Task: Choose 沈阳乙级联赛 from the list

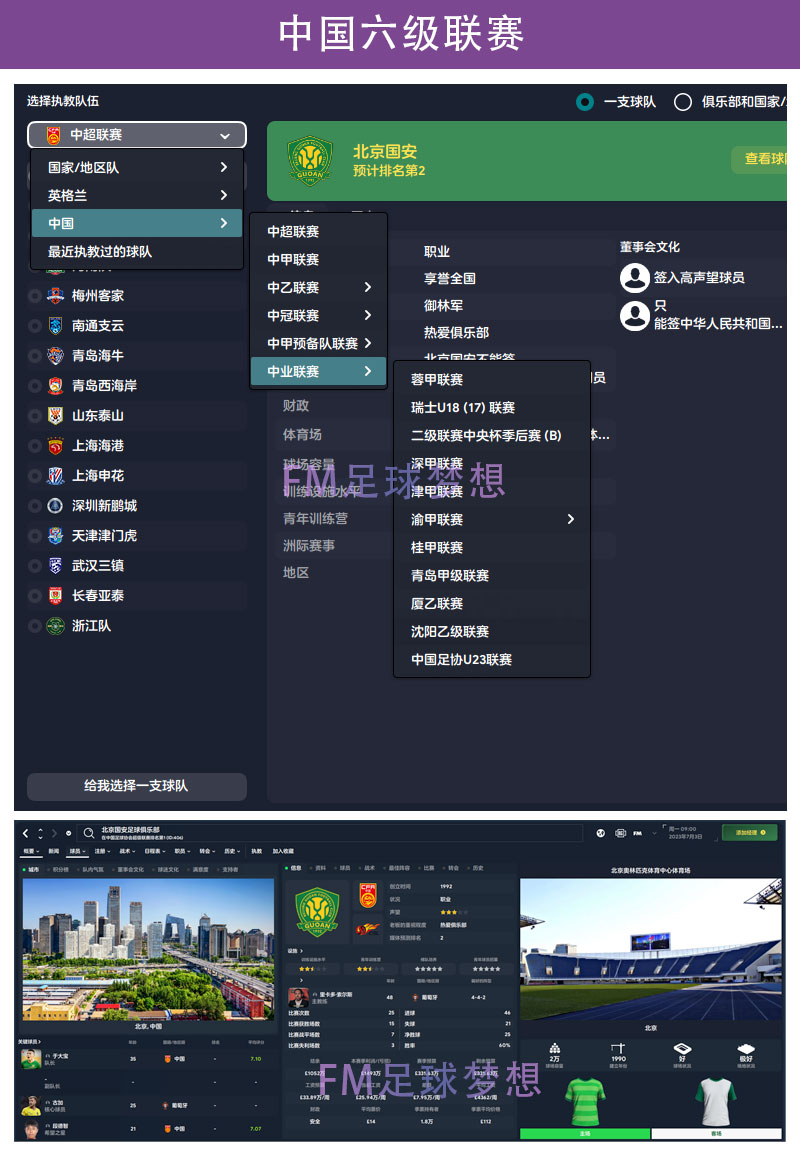Action: pyautogui.click(x=492, y=632)
